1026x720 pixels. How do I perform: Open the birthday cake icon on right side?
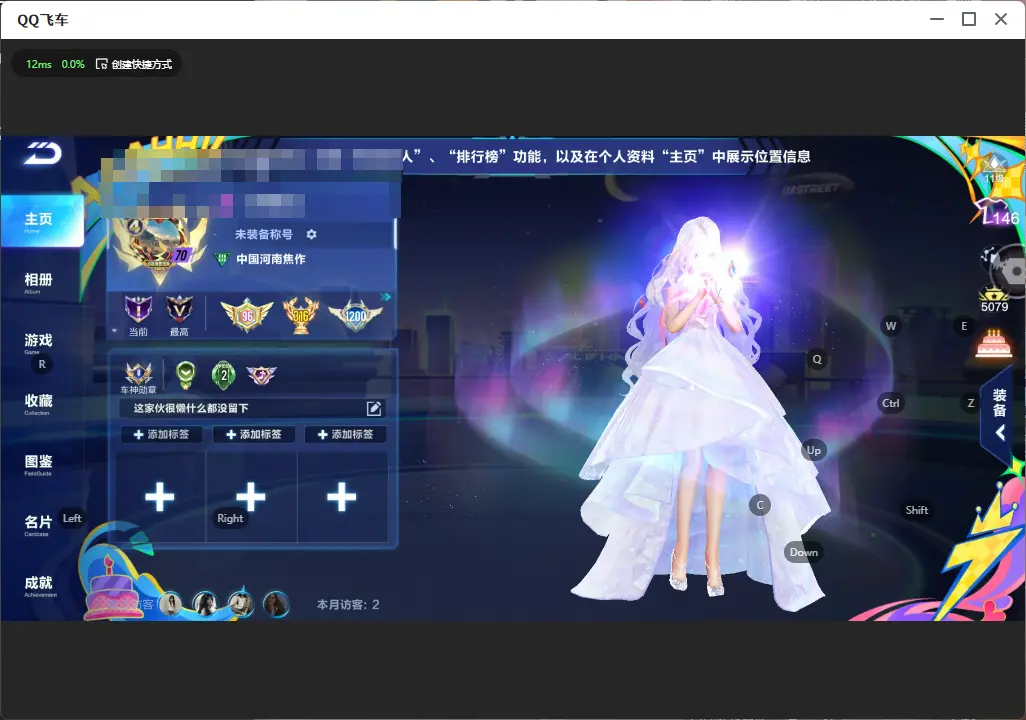tap(993, 344)
